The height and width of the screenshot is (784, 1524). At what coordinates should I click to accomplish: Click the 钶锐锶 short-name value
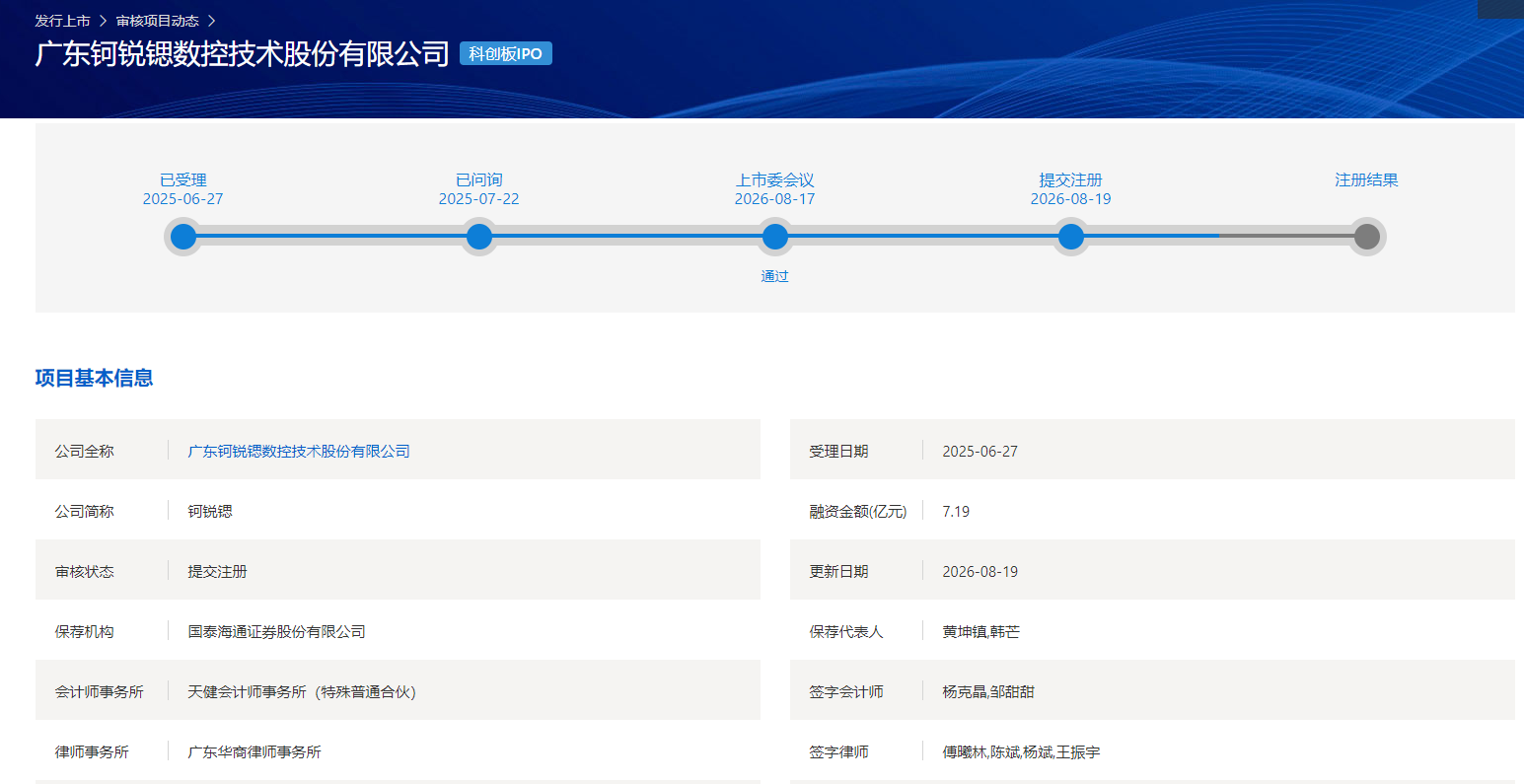coord(210,512)
